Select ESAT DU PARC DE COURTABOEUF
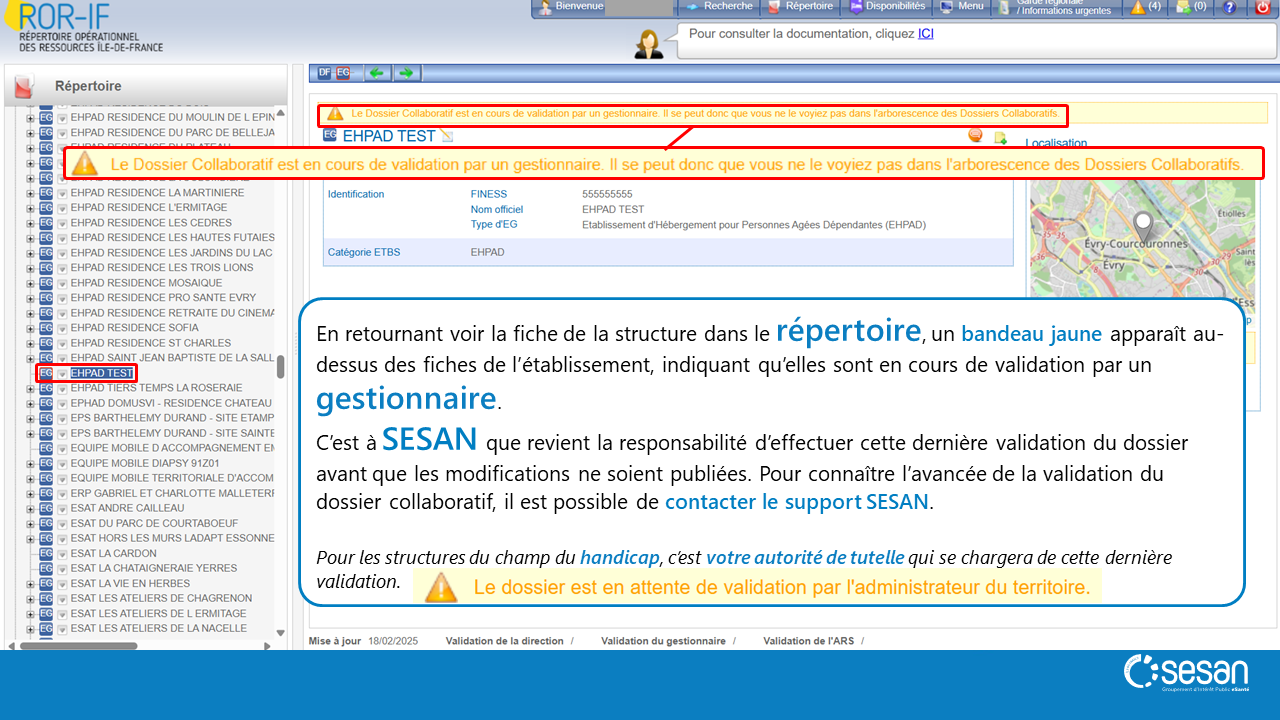The width and height of the screenshot is (1280, 720). tap(154, 522)
